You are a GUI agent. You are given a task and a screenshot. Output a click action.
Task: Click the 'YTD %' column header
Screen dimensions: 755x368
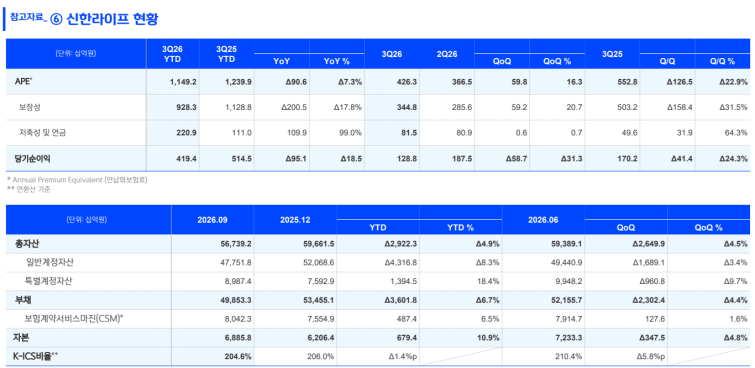pyautogui.click(x=461, y=228)
